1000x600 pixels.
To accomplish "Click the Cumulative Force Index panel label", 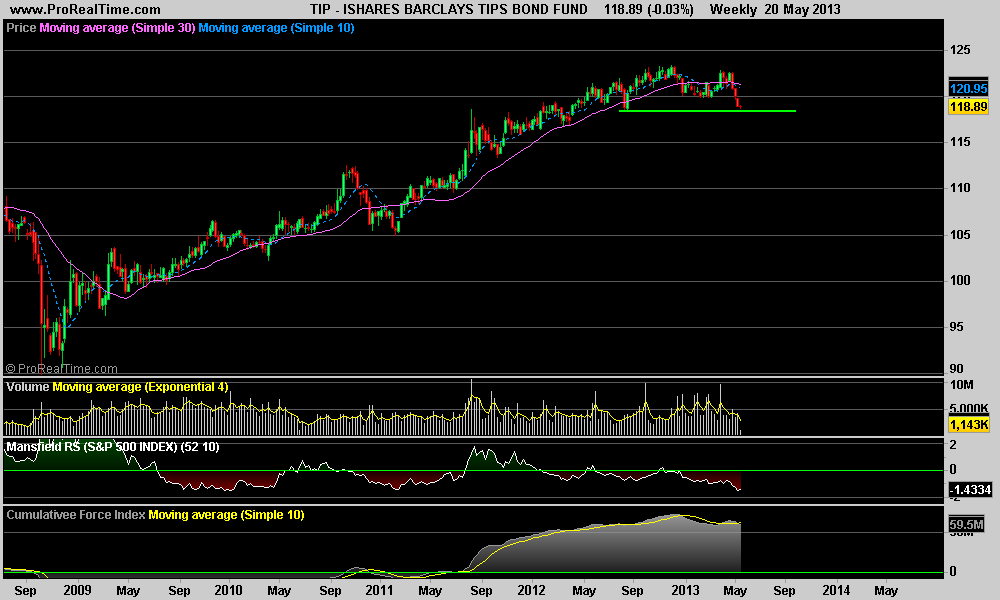I will pyautogui.click(x=76, y=515).
